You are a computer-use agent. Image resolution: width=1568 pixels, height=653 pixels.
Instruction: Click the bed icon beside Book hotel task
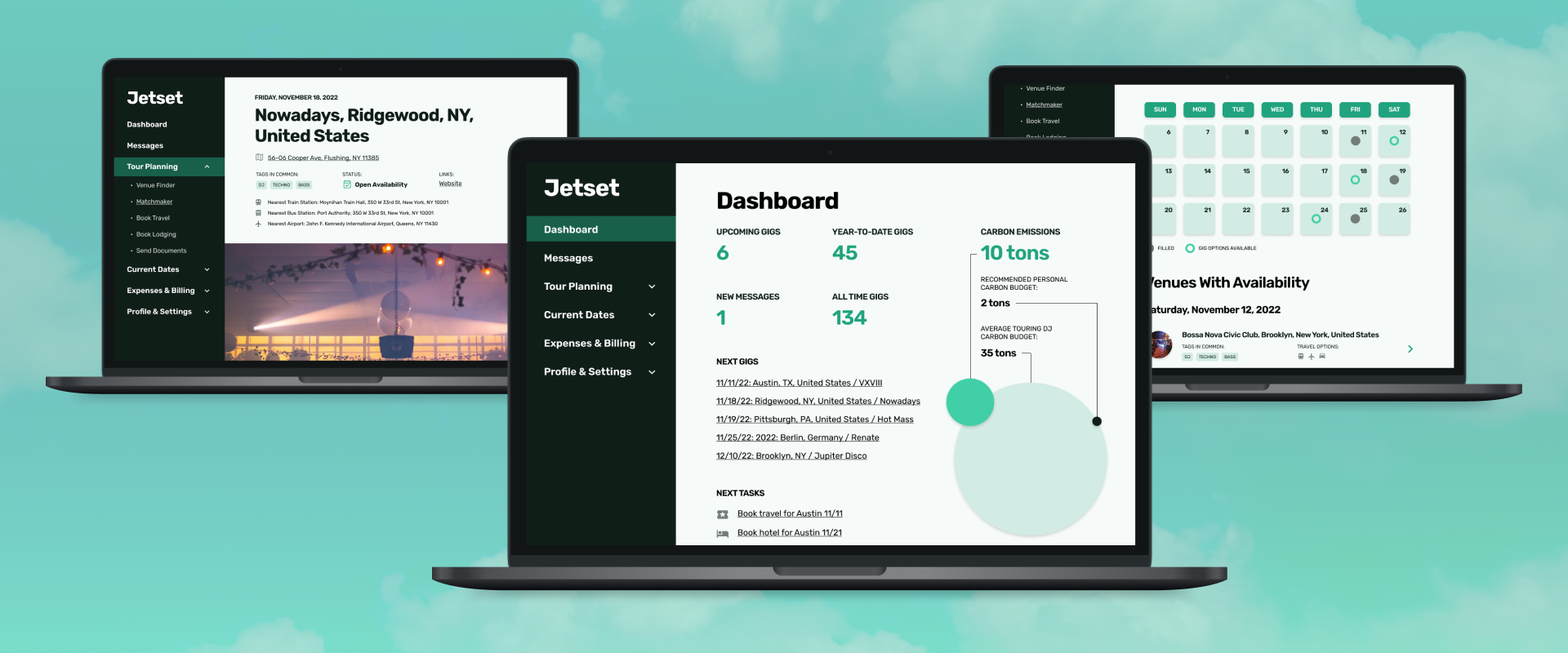tap(722, 533)
